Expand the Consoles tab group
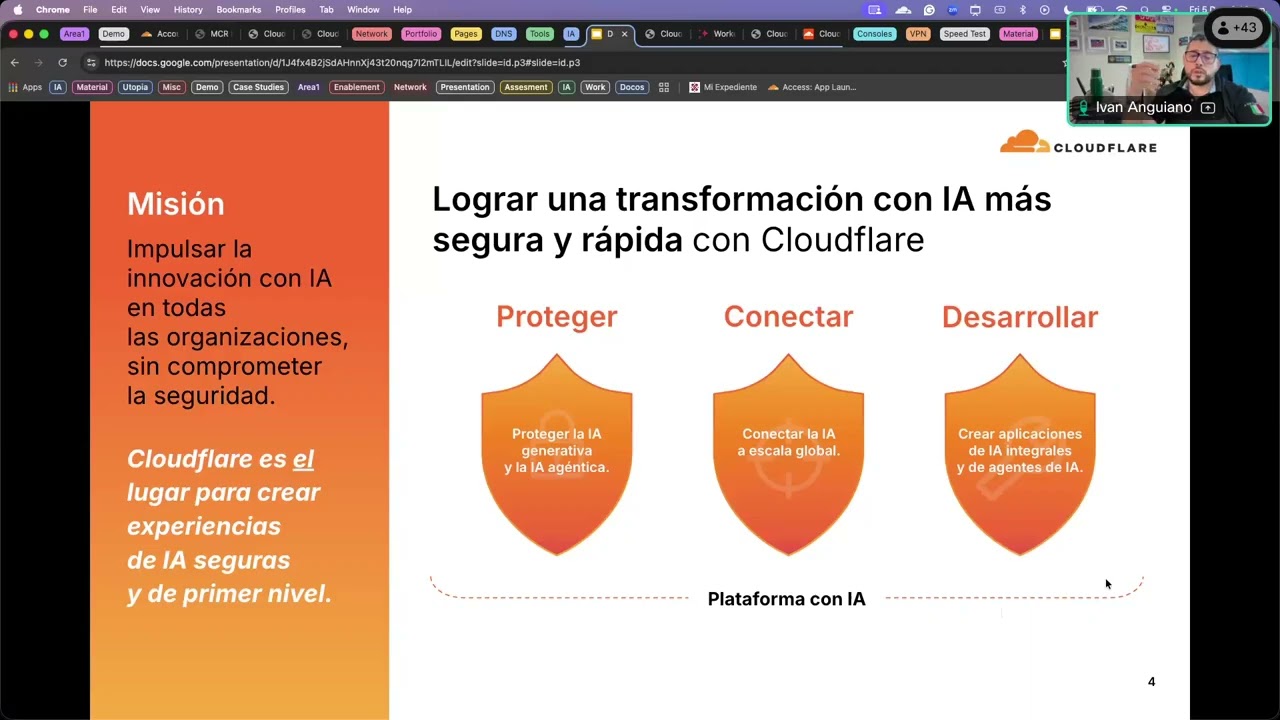This screenshot has height=720, width=1280. [874, 34]
